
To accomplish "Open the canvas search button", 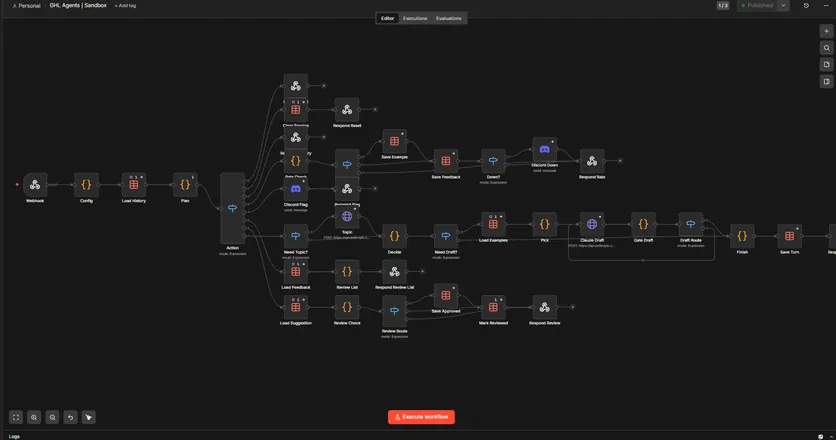I will (826, 48).
